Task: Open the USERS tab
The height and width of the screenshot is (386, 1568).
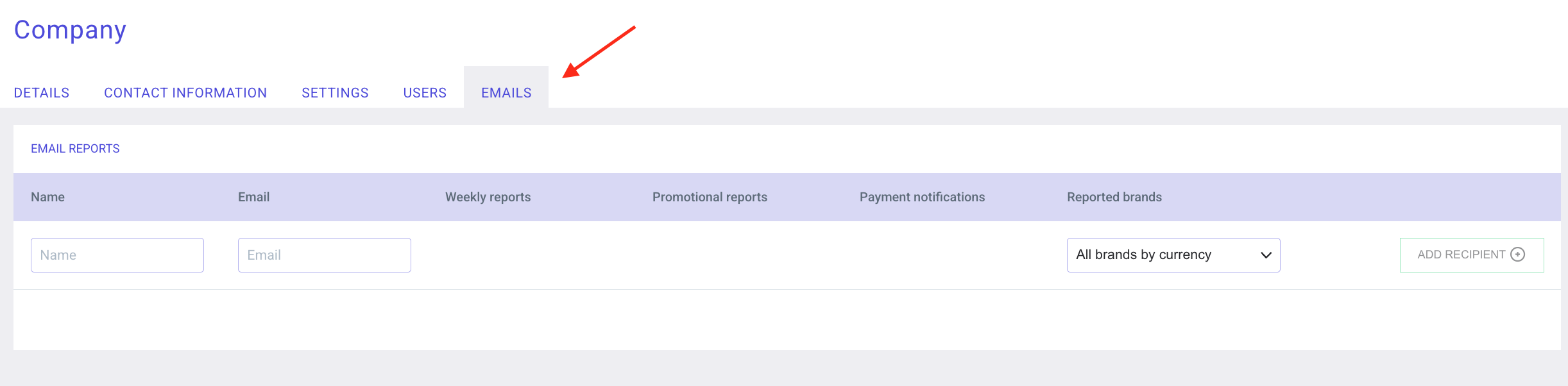Action: [424, 92]
